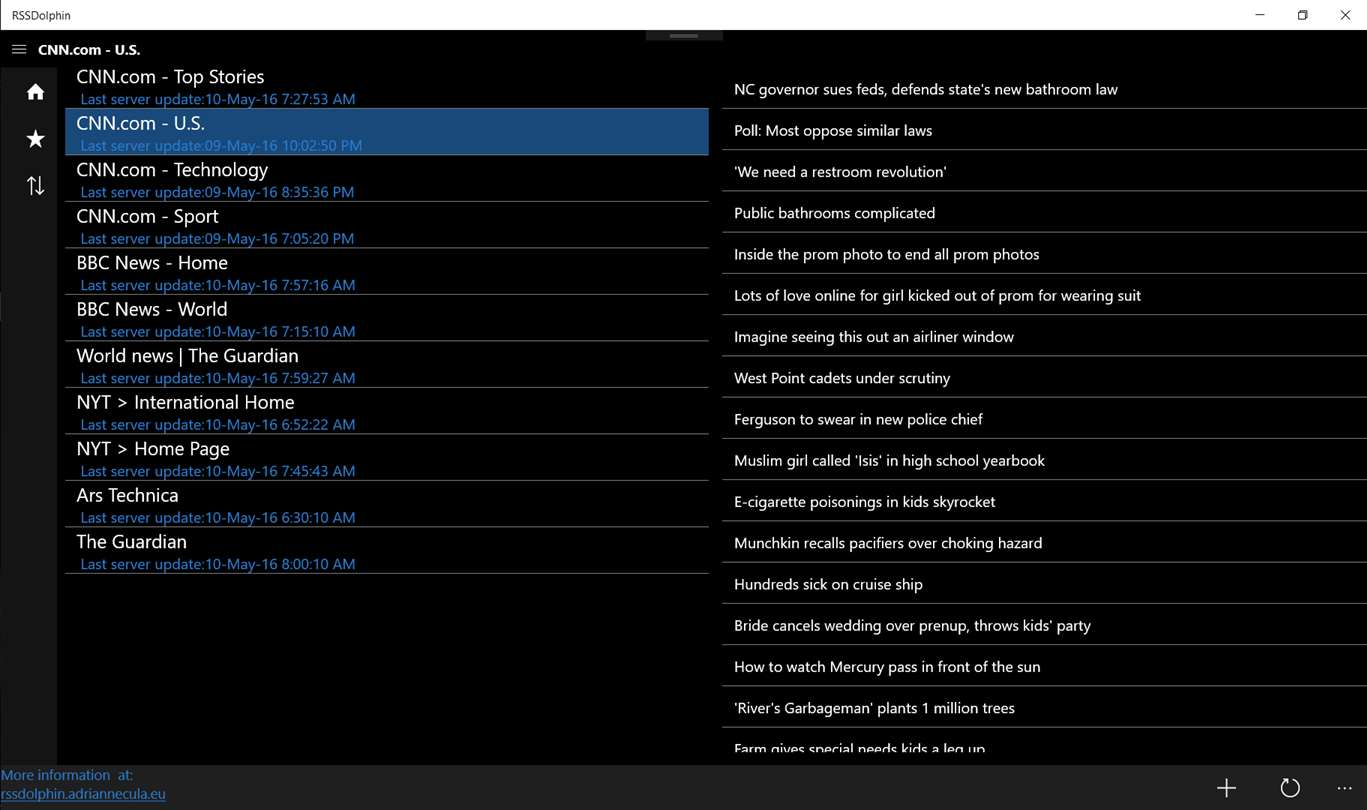
Task: Go to the Home view
Action: point(35,92)
